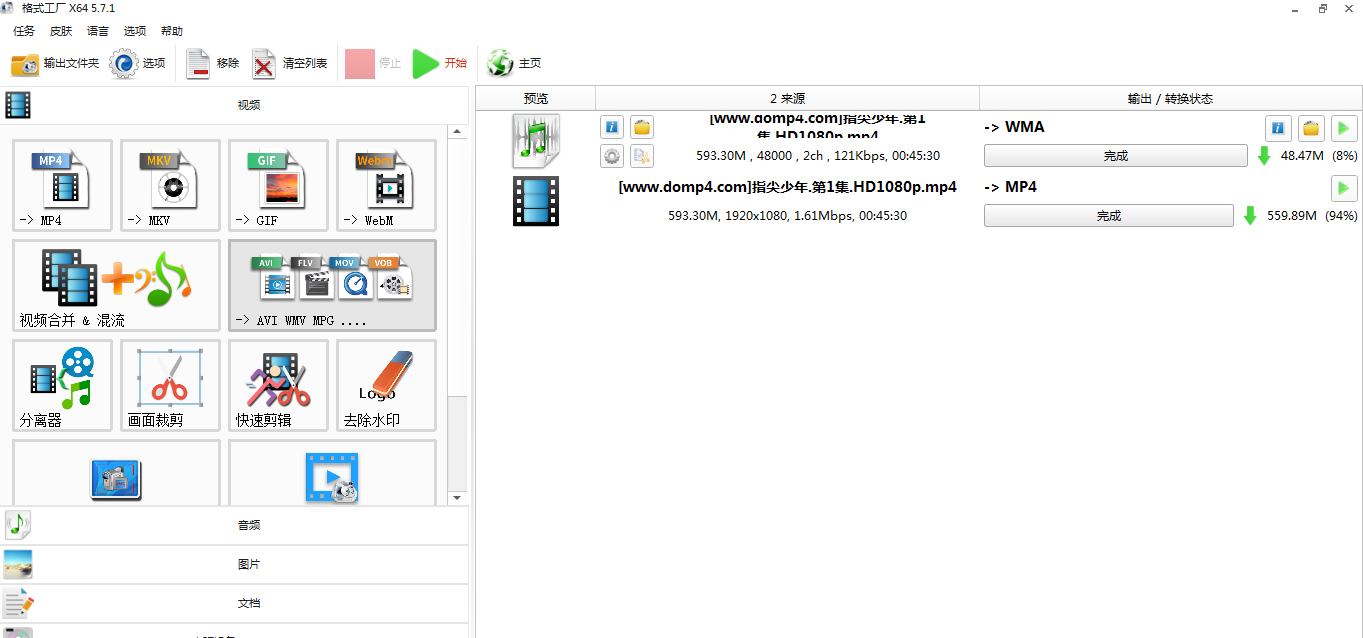Expand the 音频 audio category
The height and width of the screenshot is (638, 1363).
coord(234,525)
